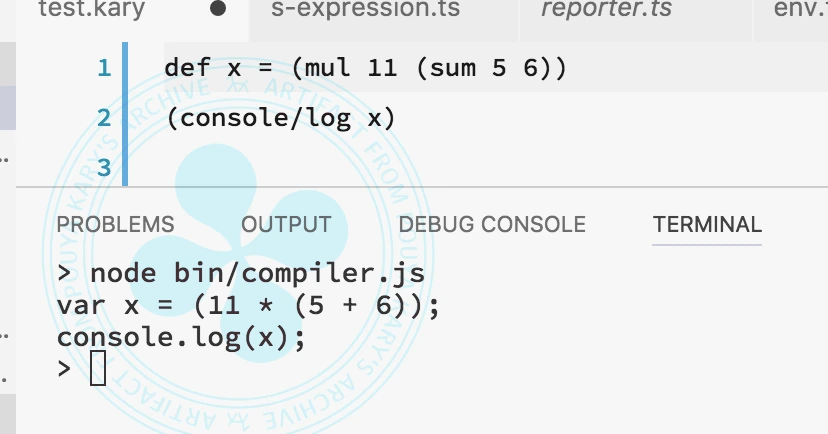This screenshot has height=434, width=828.
Task: Click line number 2 in the gutter
Action: (104, 118)
